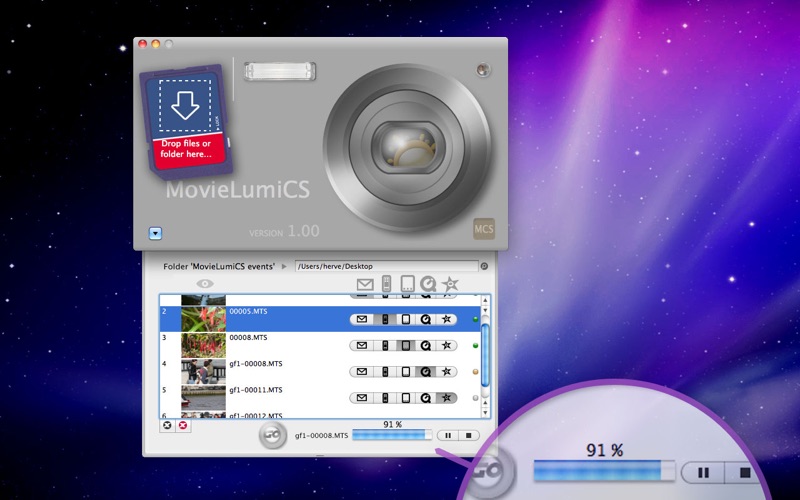
Task: Select iMovie star format for gf1-00008.MTS row
Action: (x=446, y=371)
